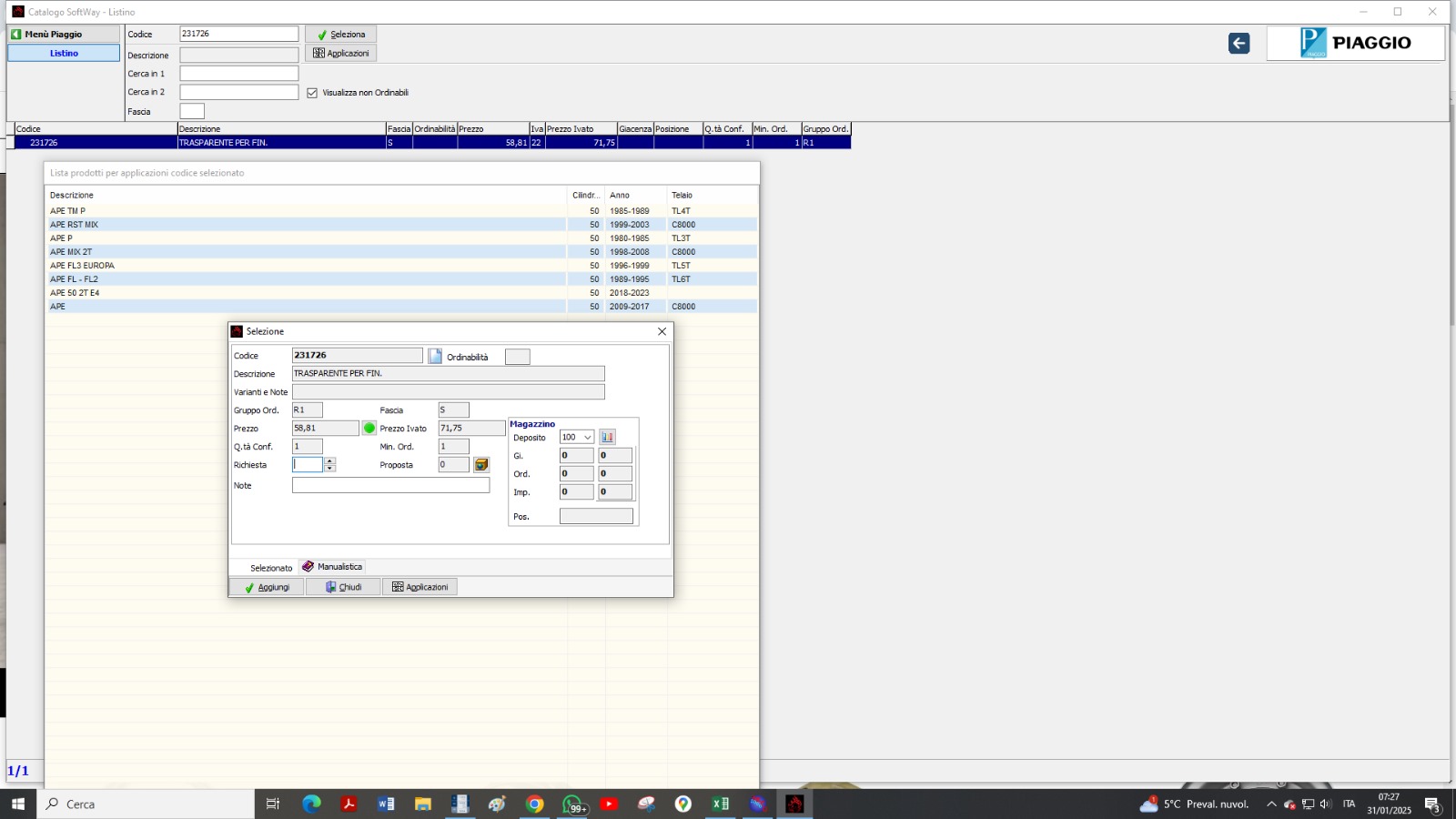The image size is (1456, 819).
Task: Click the green circle next to Prezzo
Action: 369,429
